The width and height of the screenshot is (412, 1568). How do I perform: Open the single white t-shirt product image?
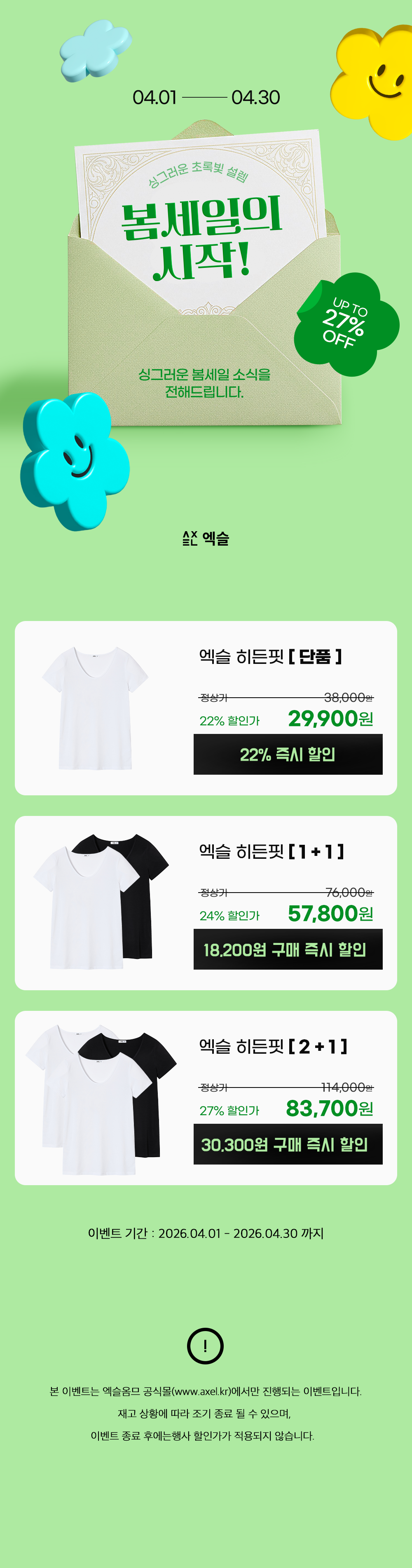tap(95, 708)
